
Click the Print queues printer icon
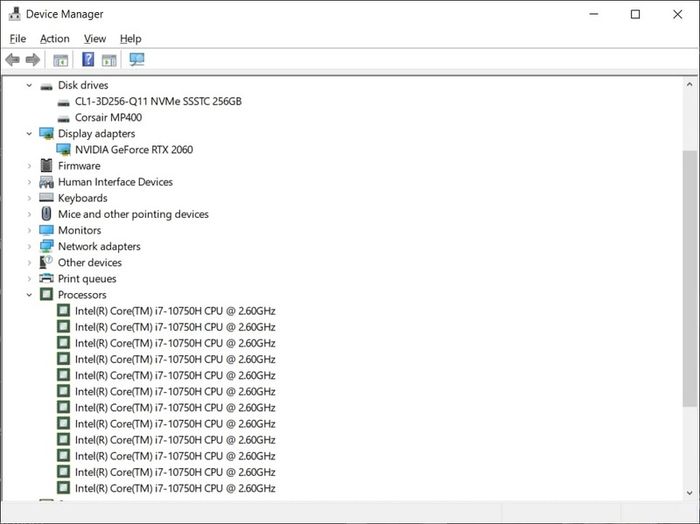pos(46,278)
